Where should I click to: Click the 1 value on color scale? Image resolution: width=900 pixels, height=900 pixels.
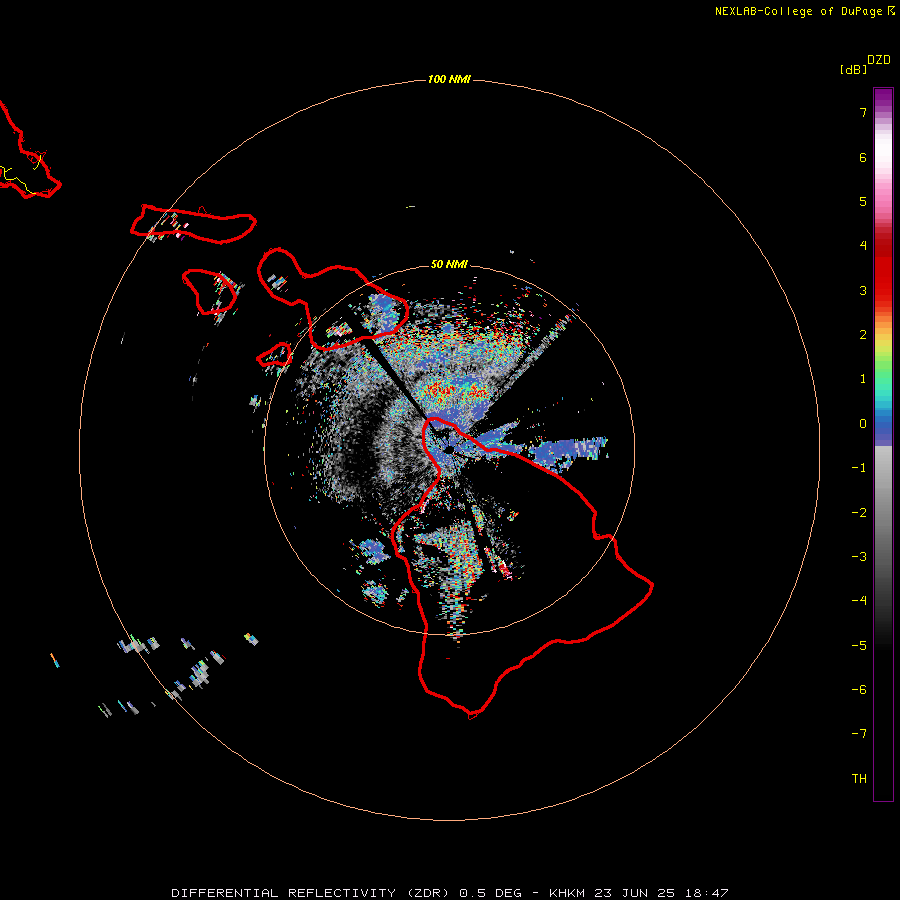[x=863, y=379]
